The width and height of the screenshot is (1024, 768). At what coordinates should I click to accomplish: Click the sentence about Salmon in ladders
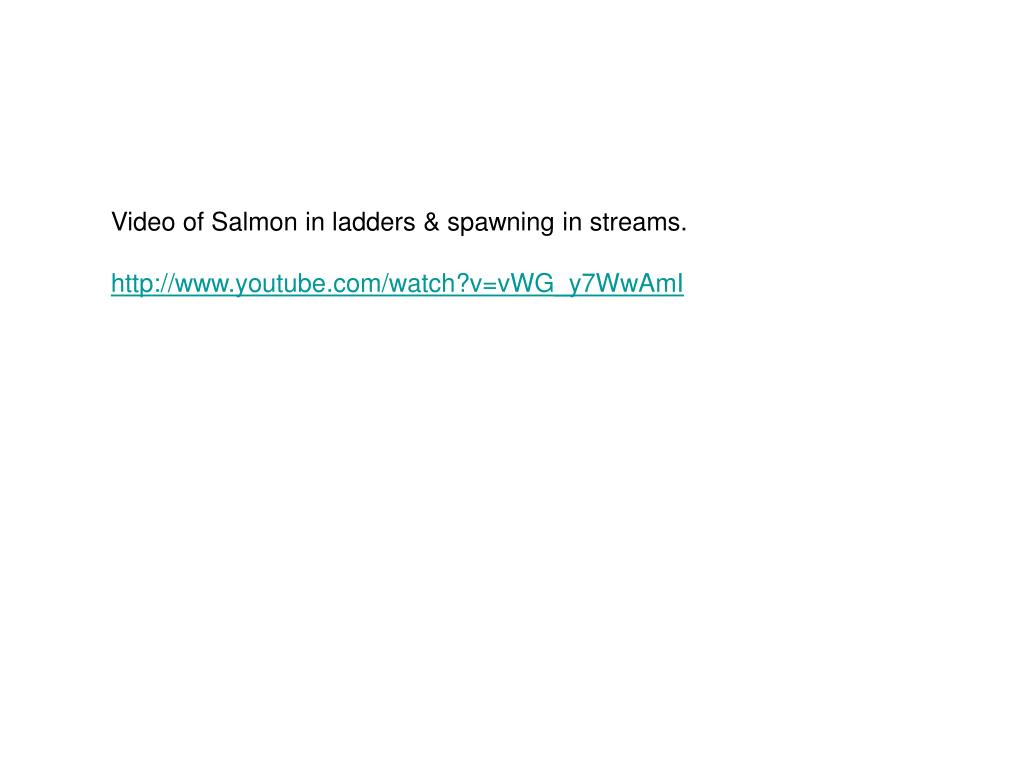399,222
